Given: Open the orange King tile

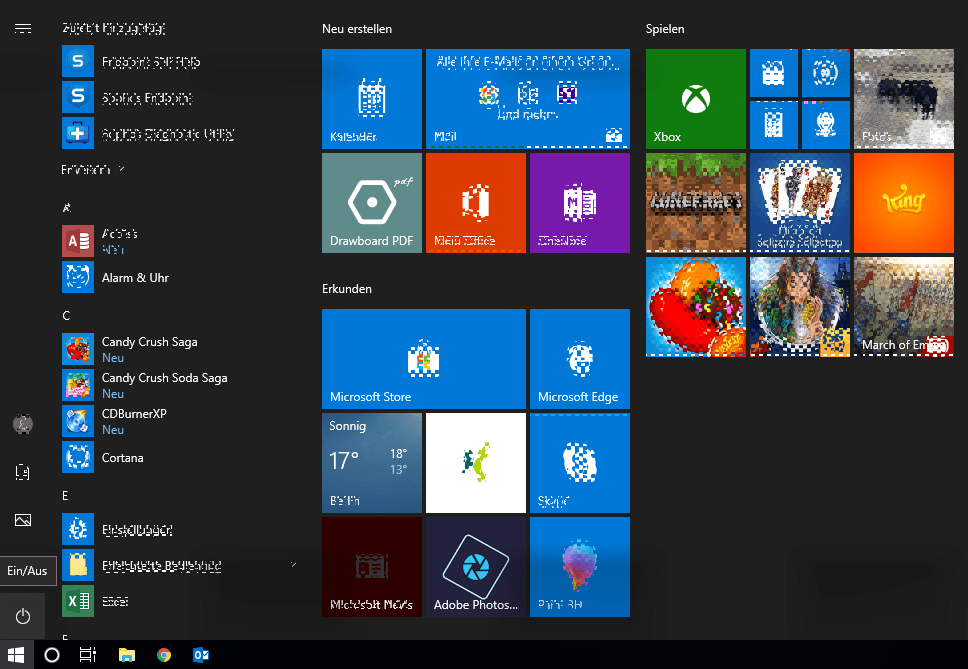Looking at the screenshot, I should pos(904,203).
